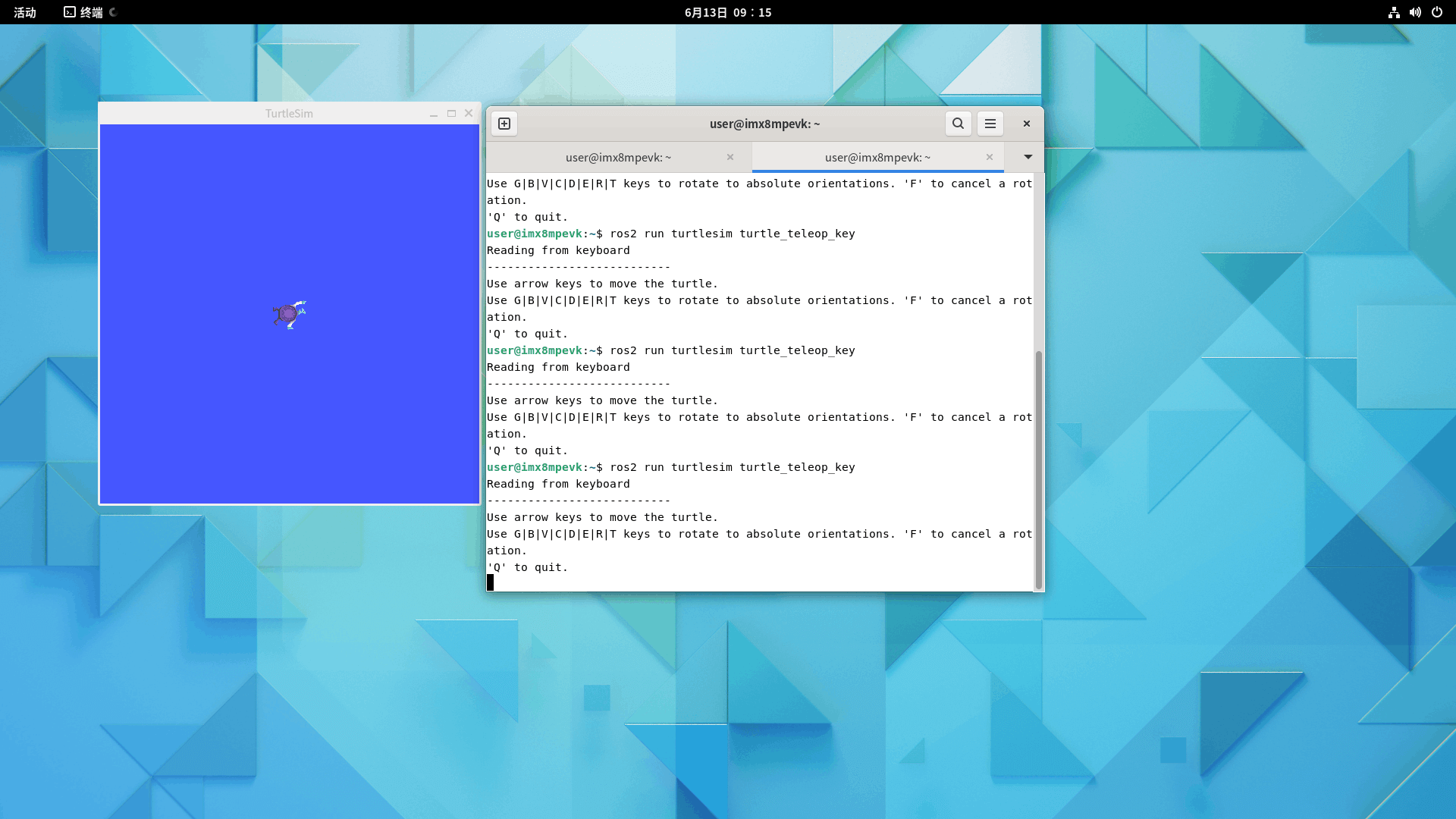Open the Activities overview
The image size is (1456, 819).
click(25, 12)
